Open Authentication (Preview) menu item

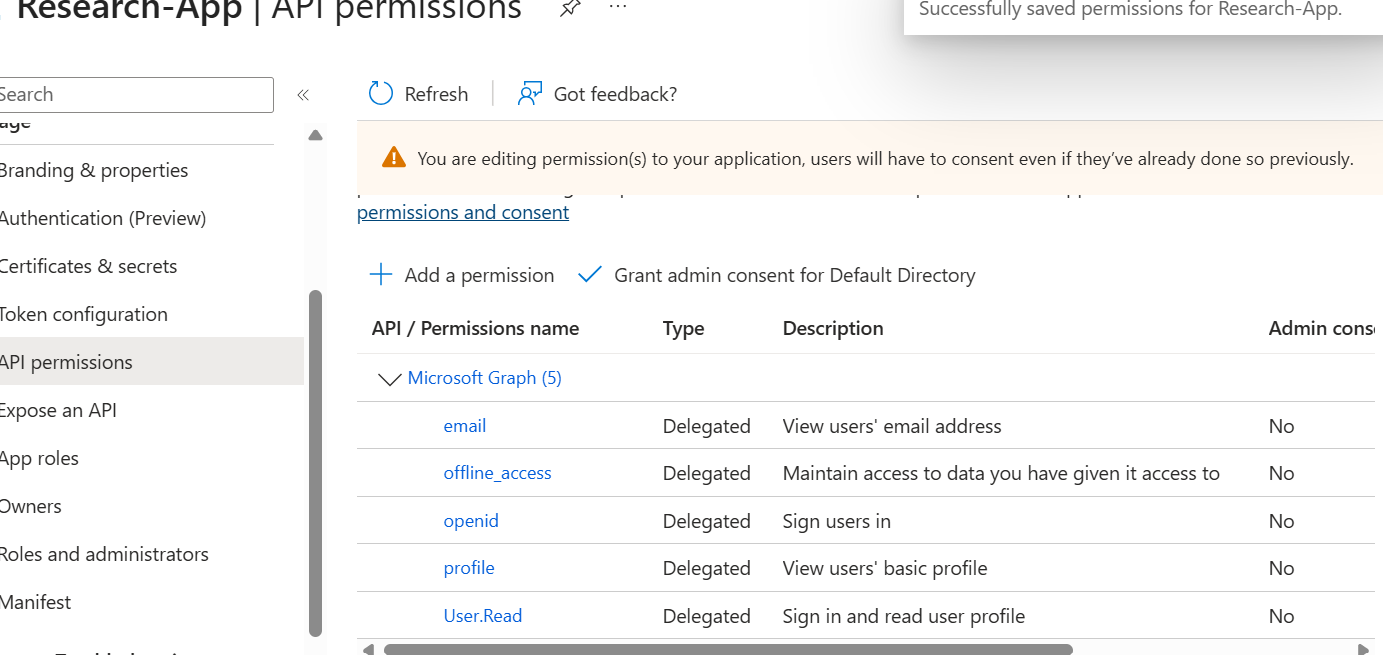point(102,218)
